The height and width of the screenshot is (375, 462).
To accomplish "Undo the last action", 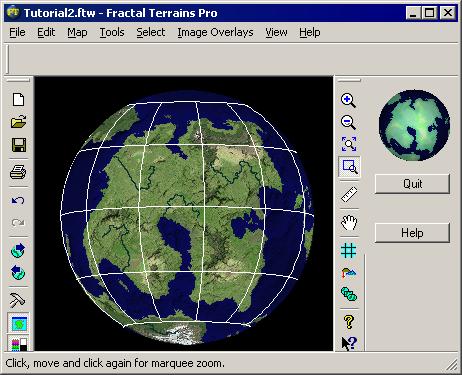I will pyautogui.click(x=18, y=200).
